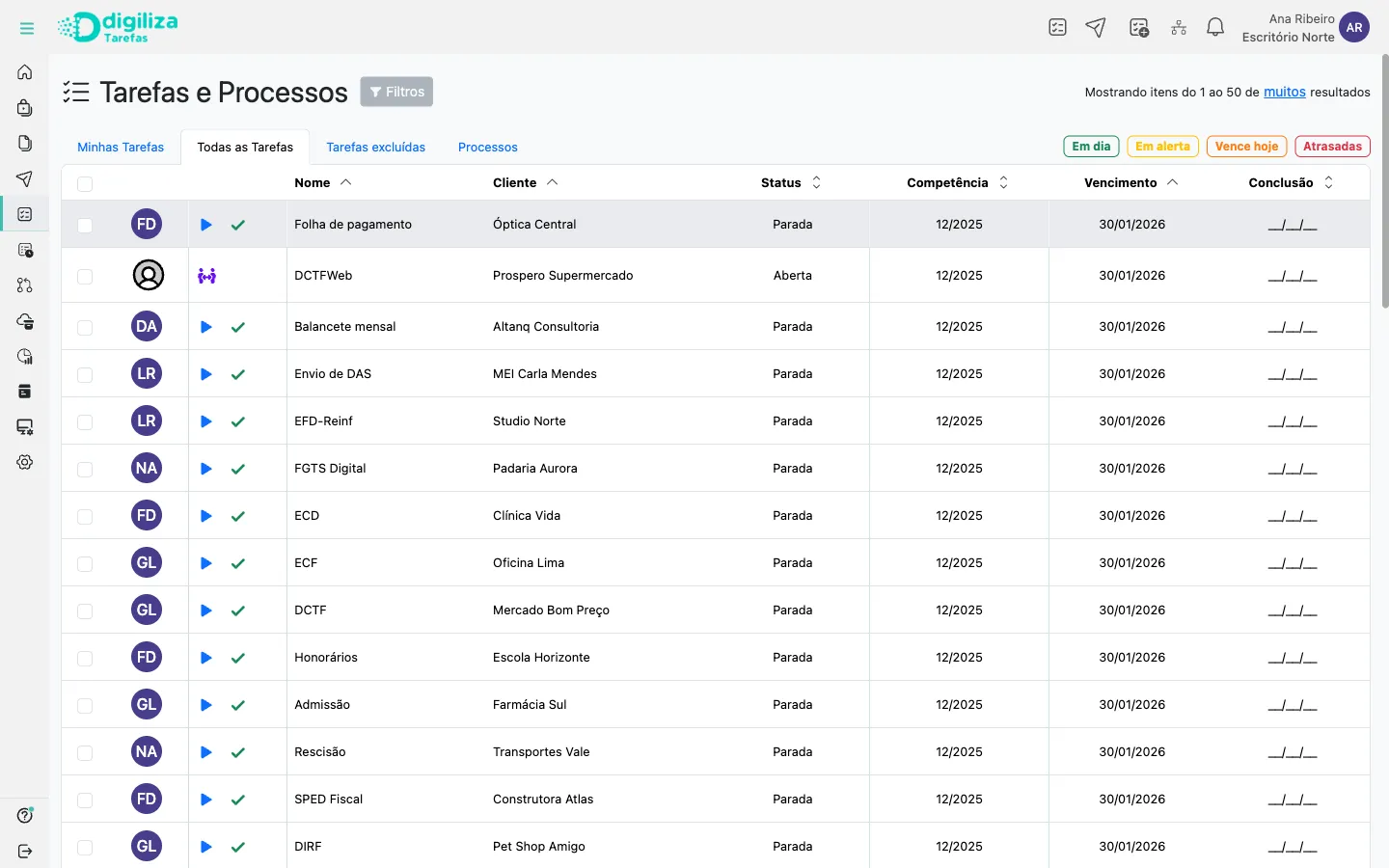
Task: Click the Prospero Supermercado client cell
Action: pos(563,276)
